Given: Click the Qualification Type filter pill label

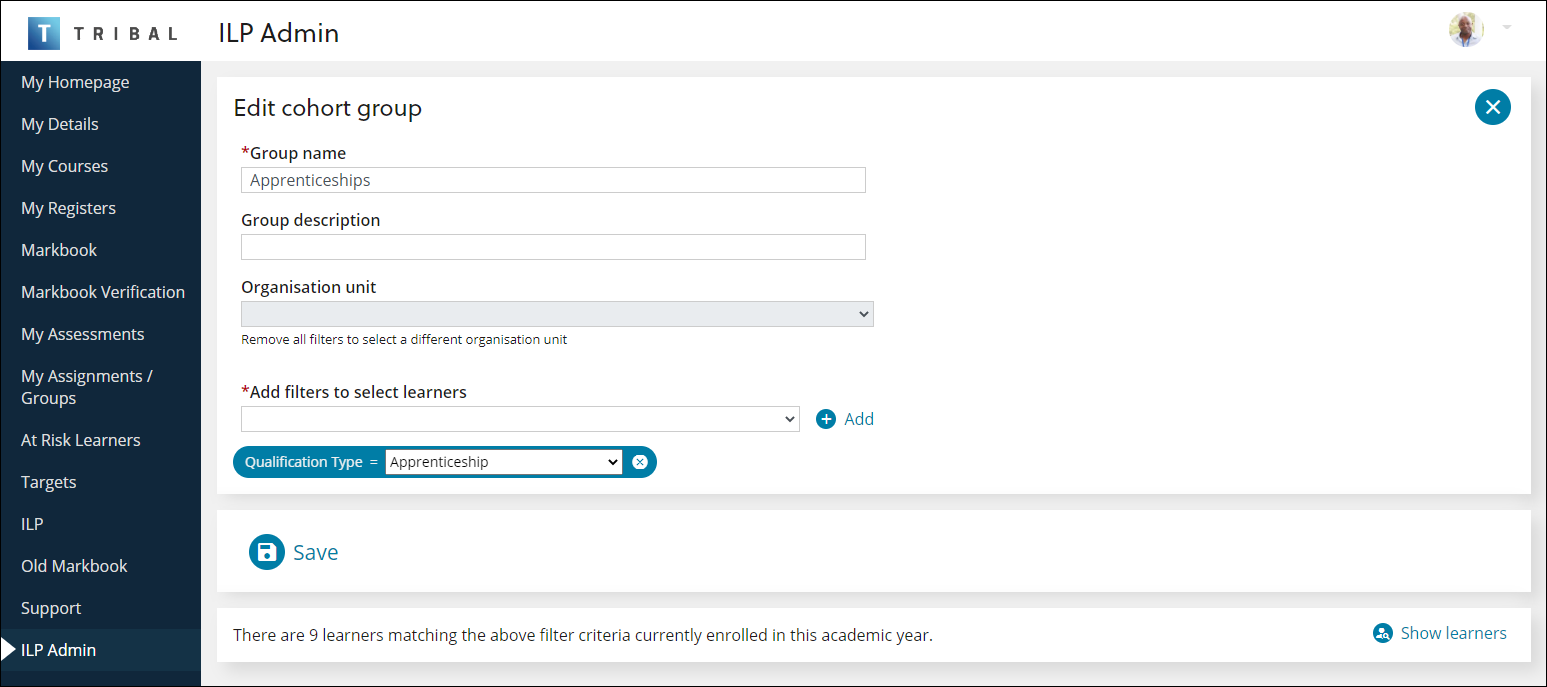Looking at the screenshot, I should (305, 461).
